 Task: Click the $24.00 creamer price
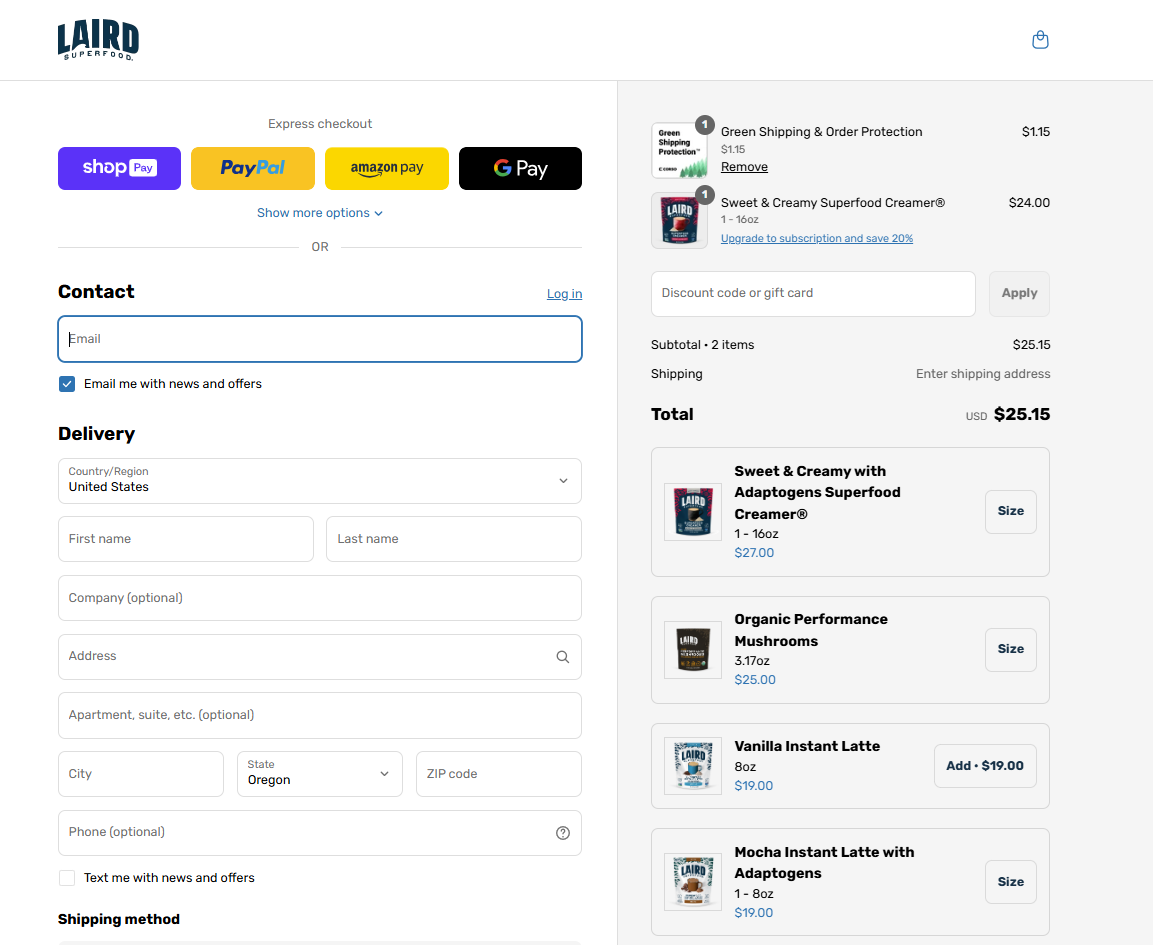pos(1029,202)
